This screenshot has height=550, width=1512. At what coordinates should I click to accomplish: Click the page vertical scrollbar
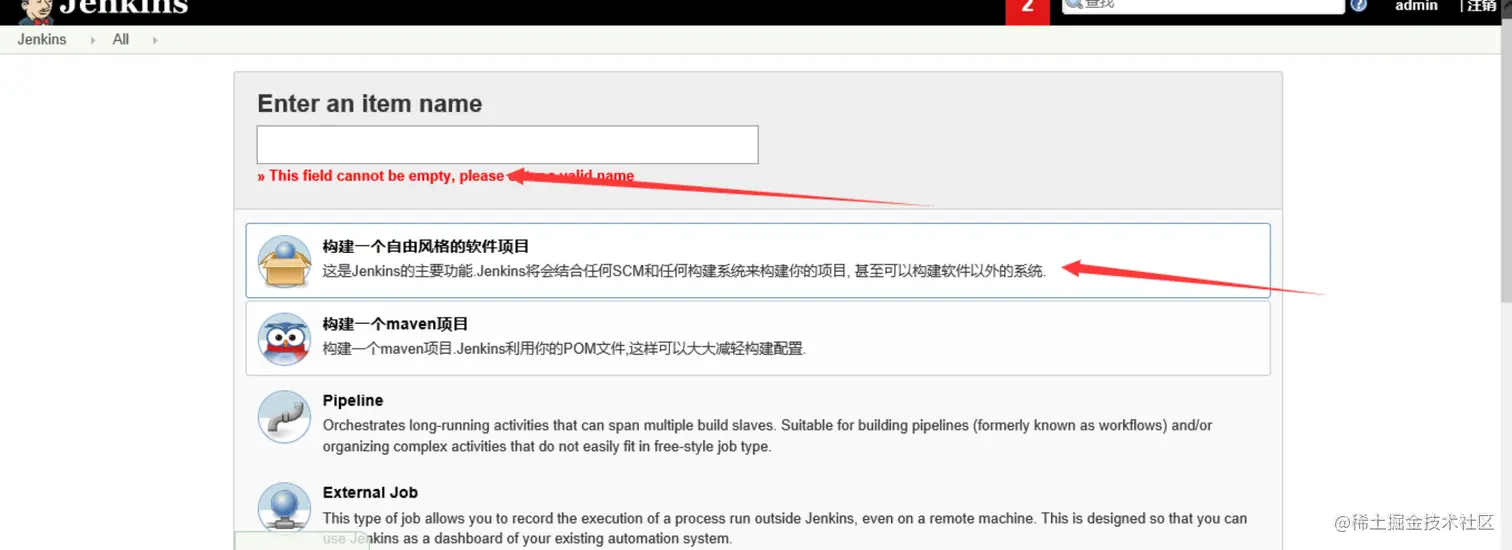1505,160
